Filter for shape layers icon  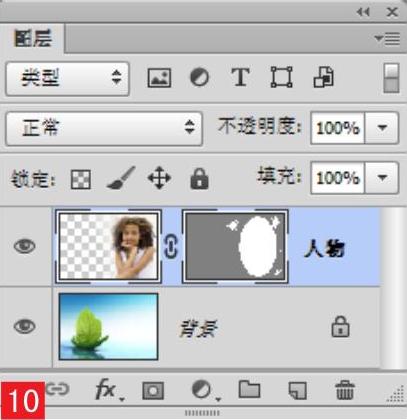tap(282, 77)
